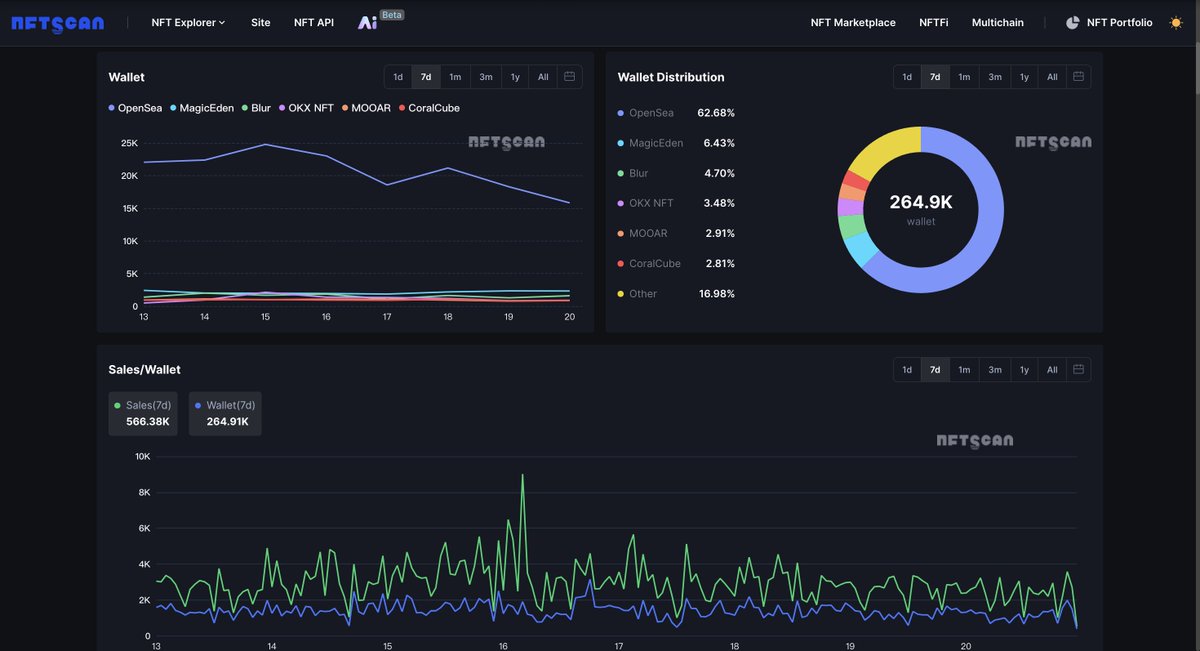
Task: Open calendar picker in Wallet Distribution panel
Action: point(1079,77)
